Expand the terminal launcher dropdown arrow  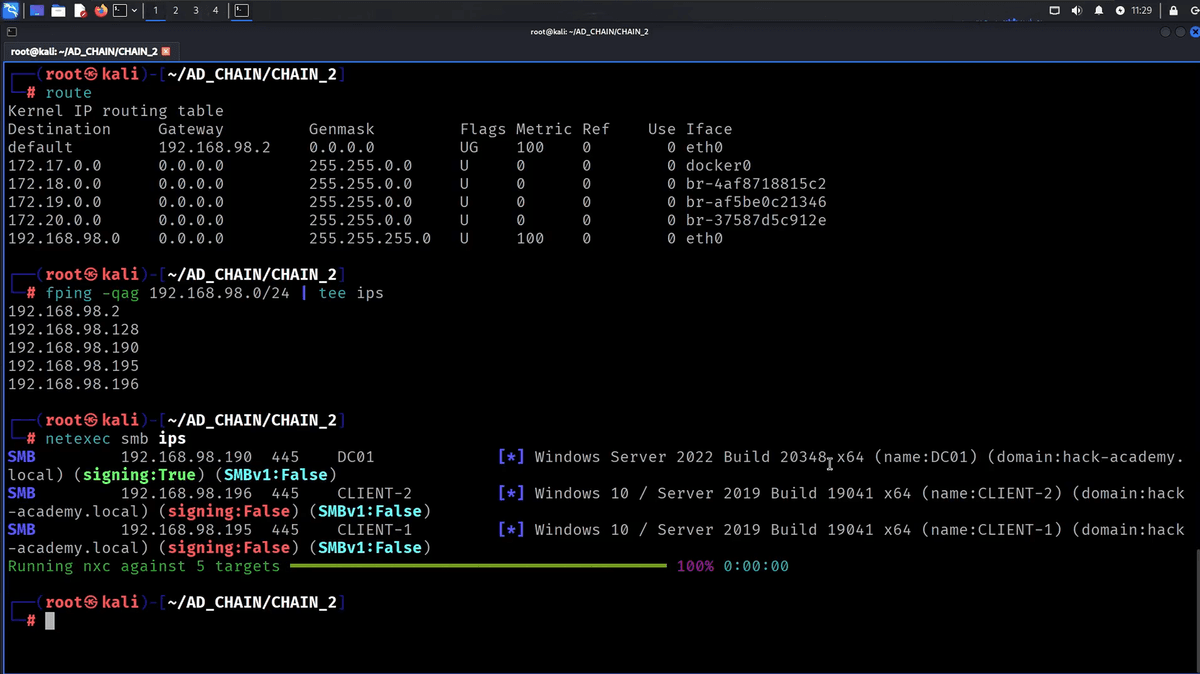point(134,11)
